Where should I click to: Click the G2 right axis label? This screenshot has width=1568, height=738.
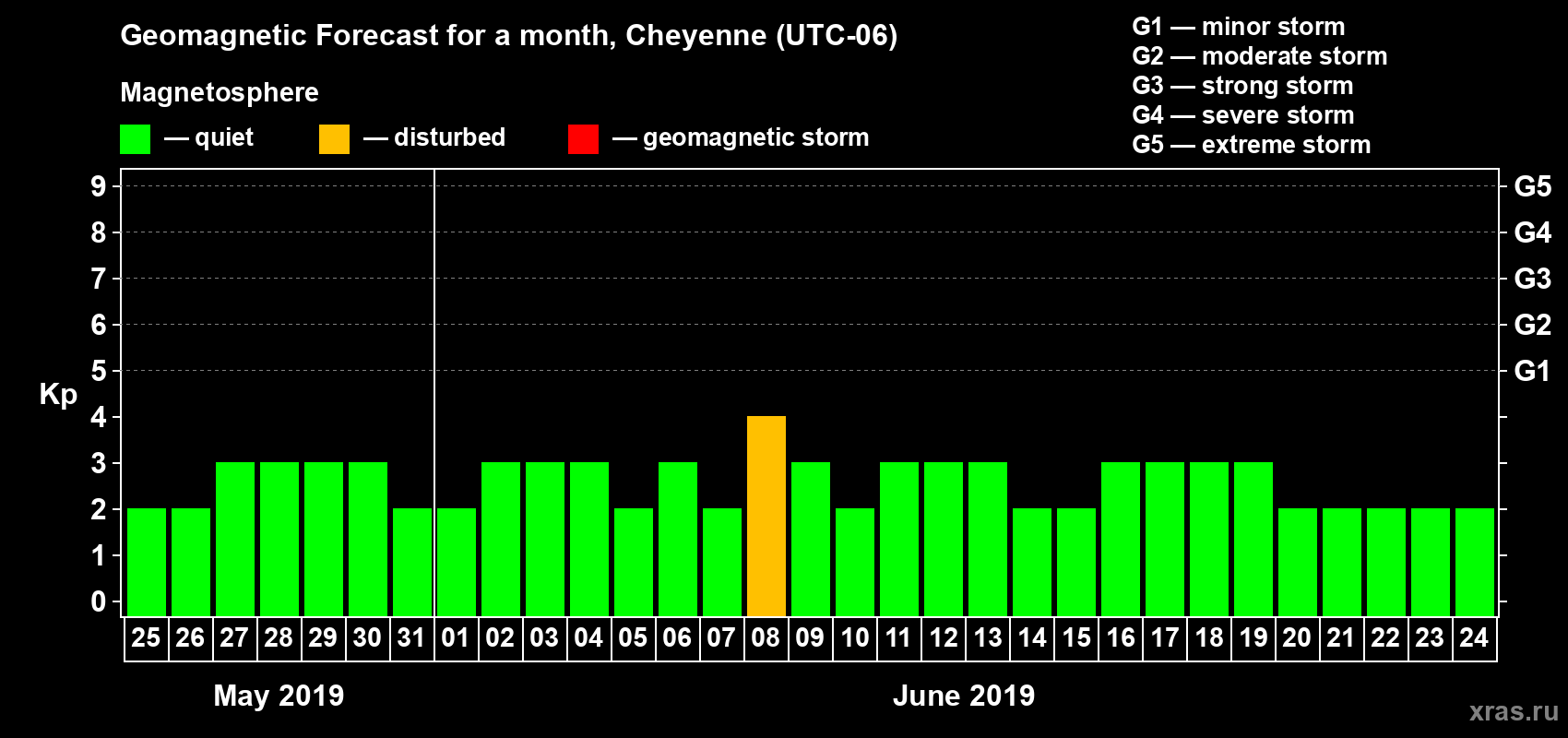pyautogui.click(x=1533, y=325)
